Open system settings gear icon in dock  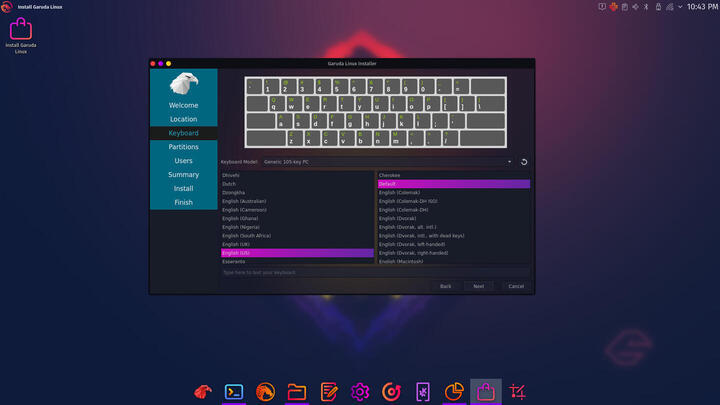(x=360, y=392)
